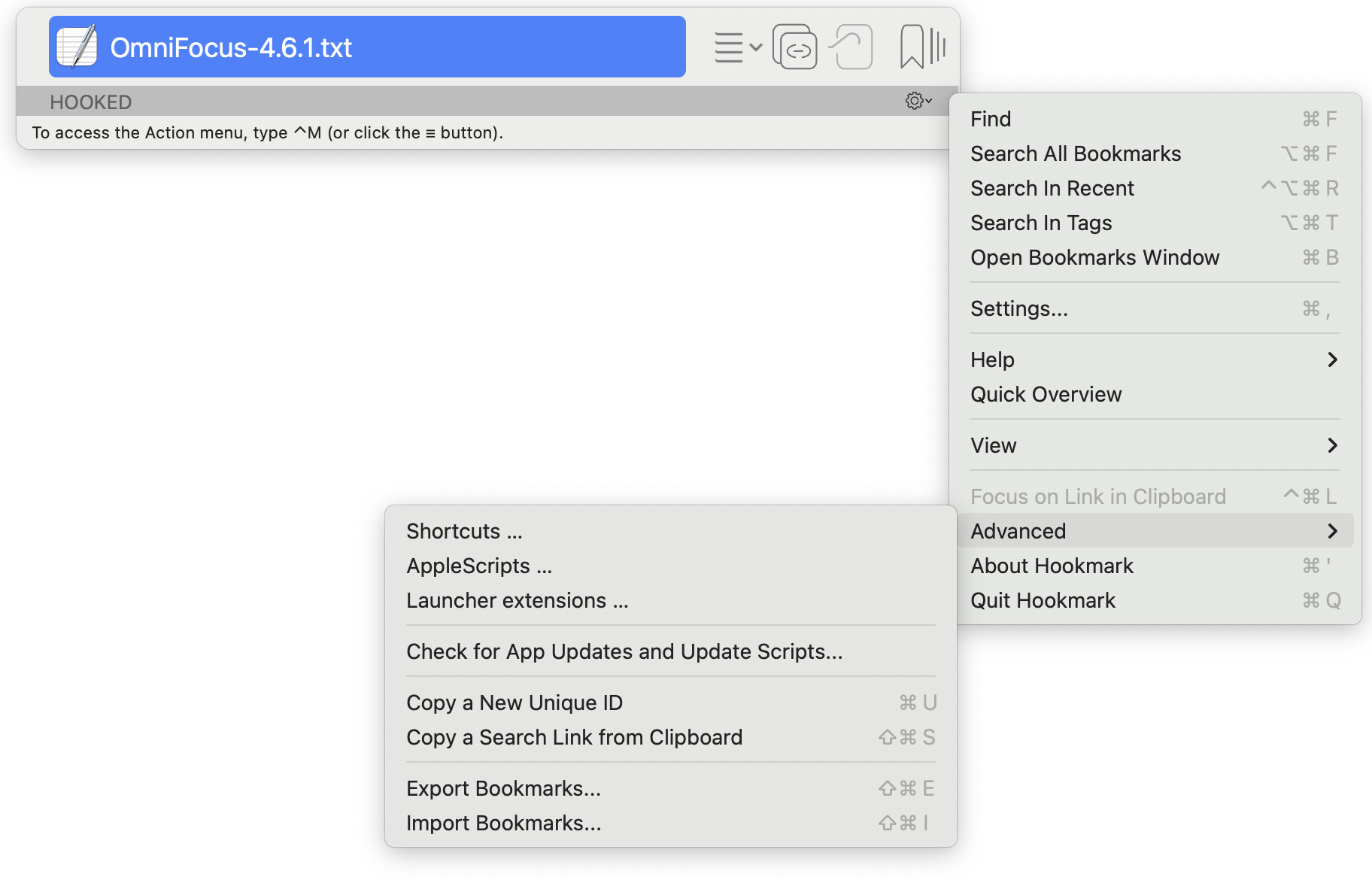1372x886 pixels.
Task: Select Check for App Updates and Update Scripts
Action: [624, 651]
